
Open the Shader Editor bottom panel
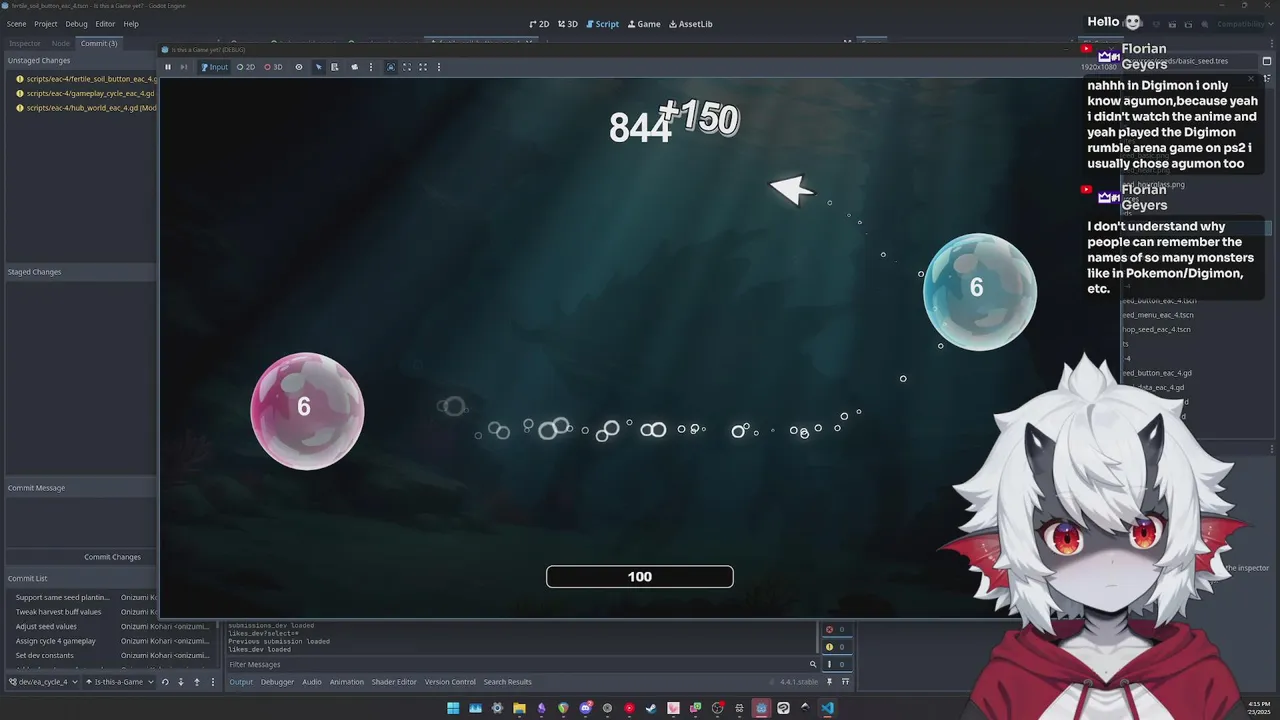pyautogui.click(x=394, y=682)
